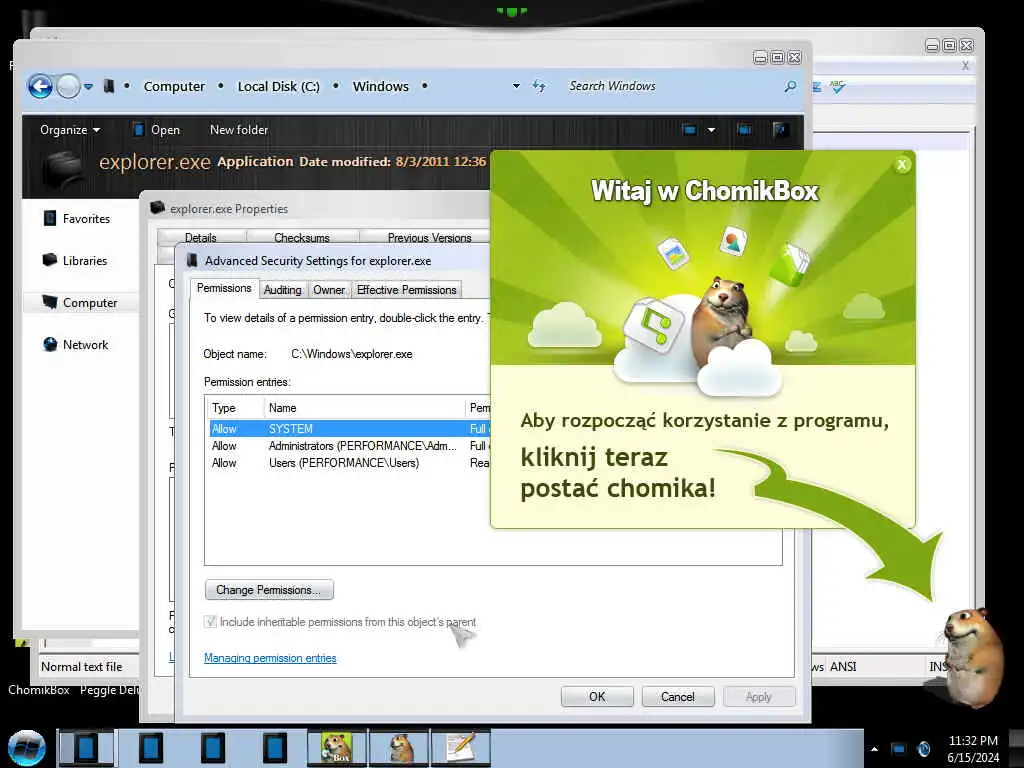Click the network tray icon
Image resolution: width=1024 pixels, height=768 pixels.
899,748
